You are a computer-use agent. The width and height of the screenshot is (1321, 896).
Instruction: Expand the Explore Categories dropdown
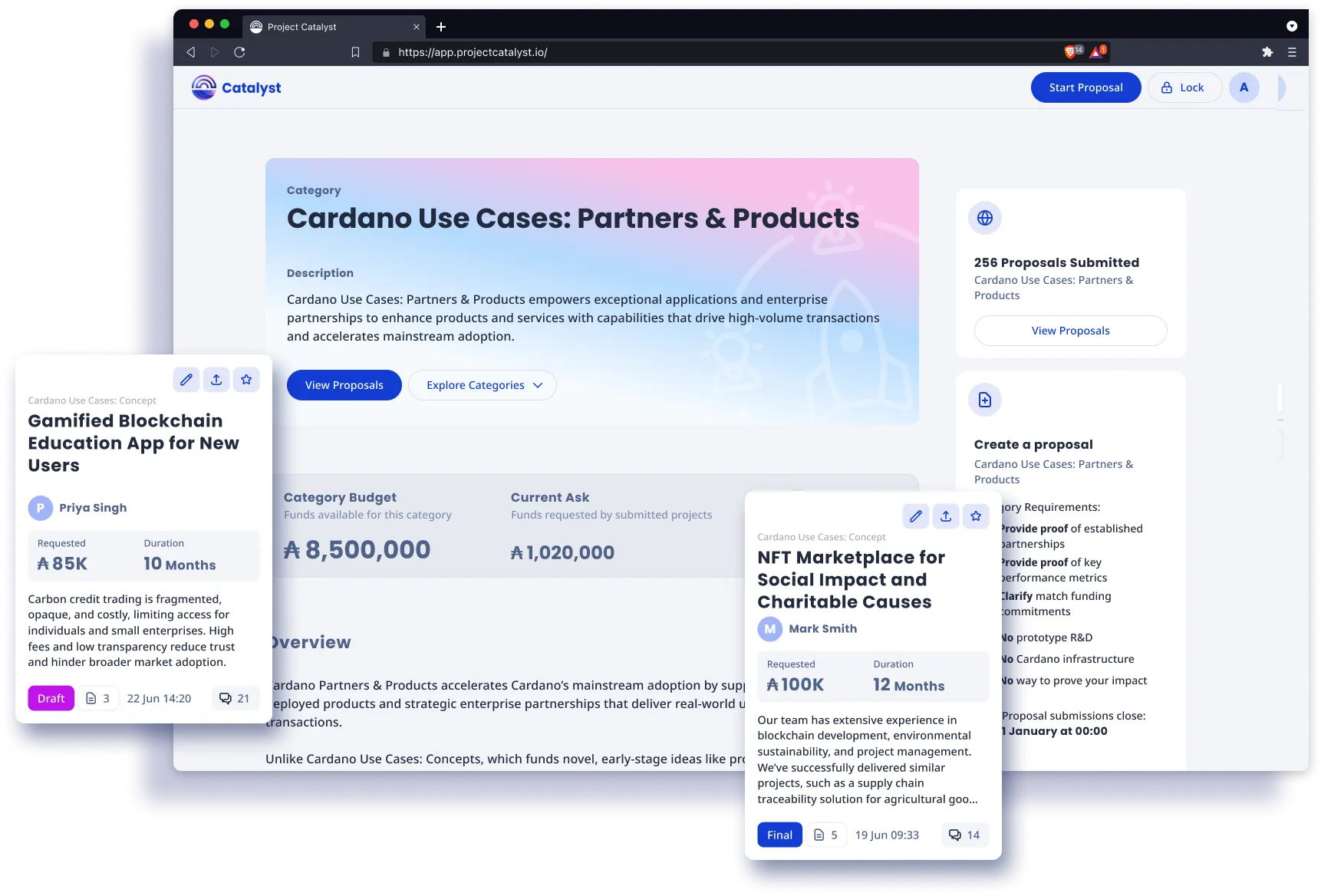pos(483,385)
